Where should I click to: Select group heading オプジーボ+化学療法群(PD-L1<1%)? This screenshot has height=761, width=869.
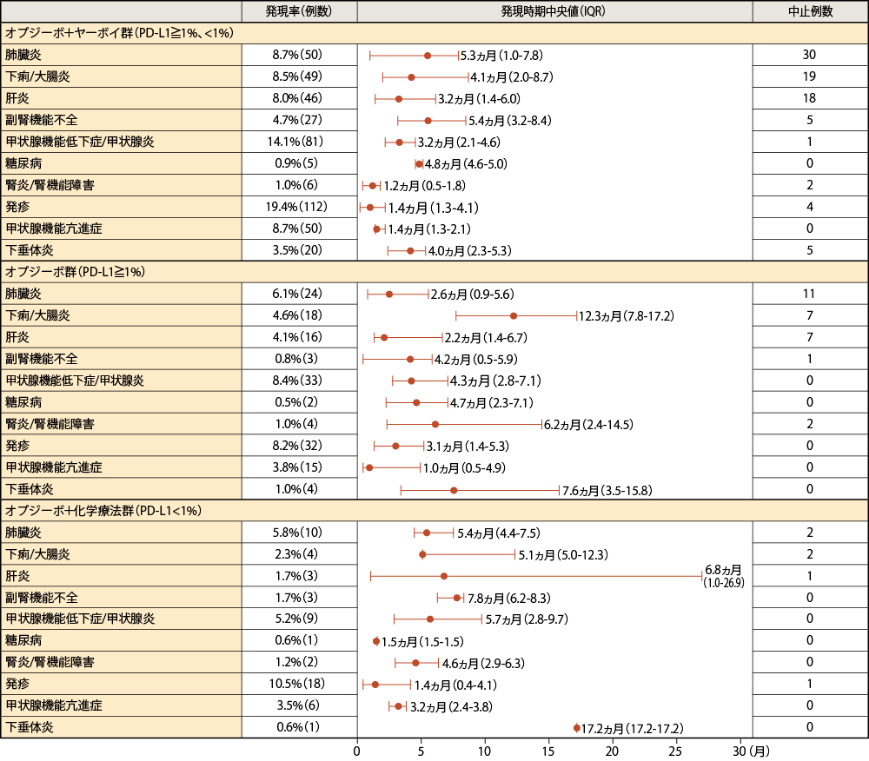point(104,510)
